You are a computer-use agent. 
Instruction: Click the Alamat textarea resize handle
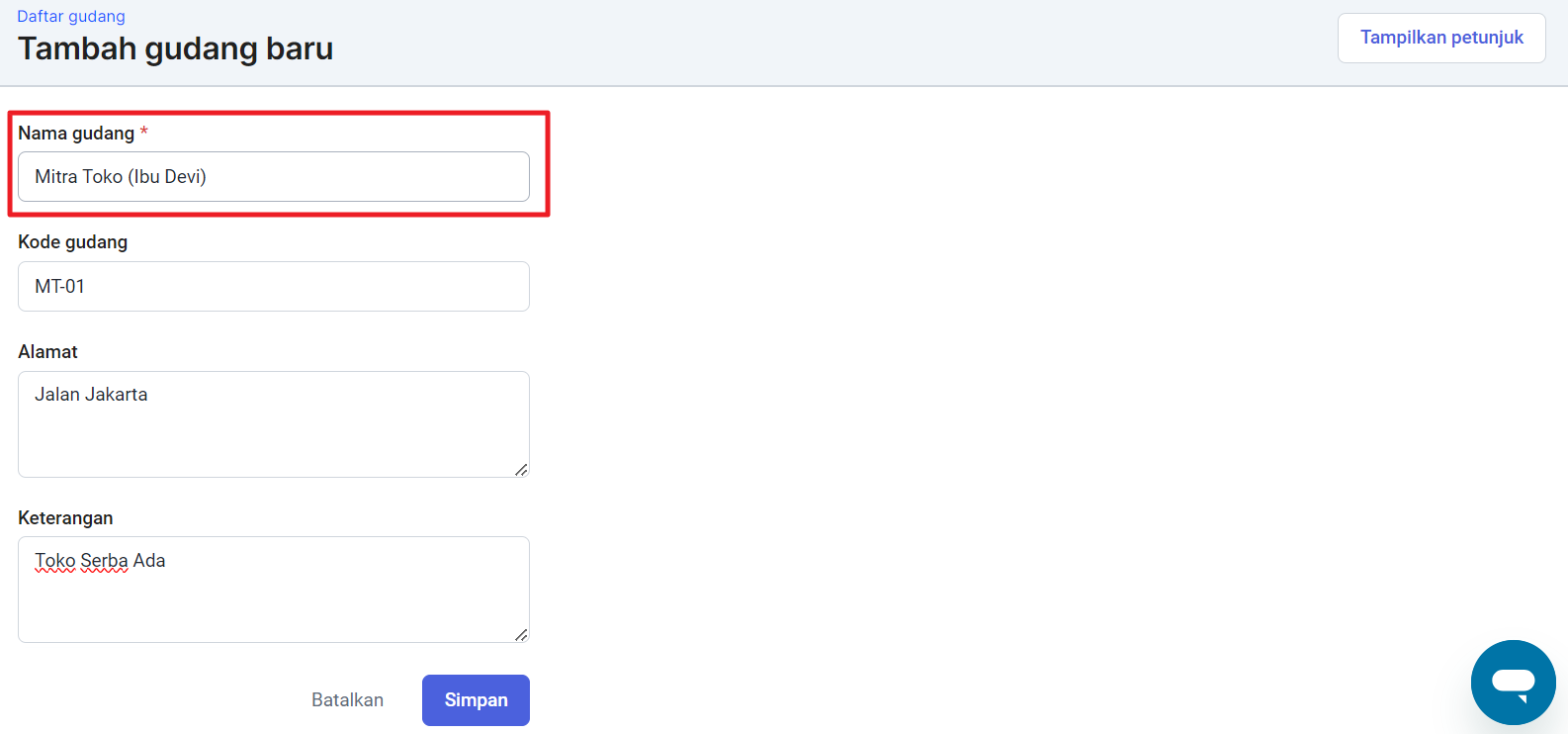pyautogui.click(x=521, y=469)
